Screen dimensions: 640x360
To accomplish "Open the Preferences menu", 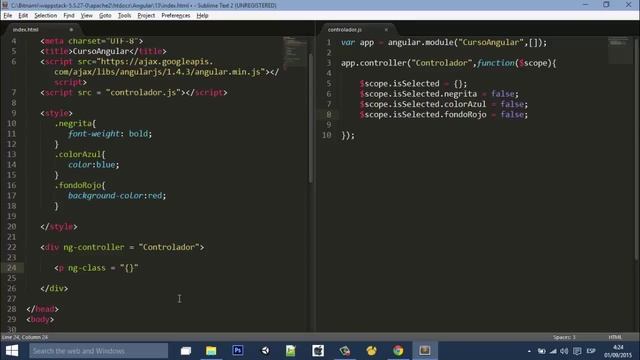I will click(176, 16).
